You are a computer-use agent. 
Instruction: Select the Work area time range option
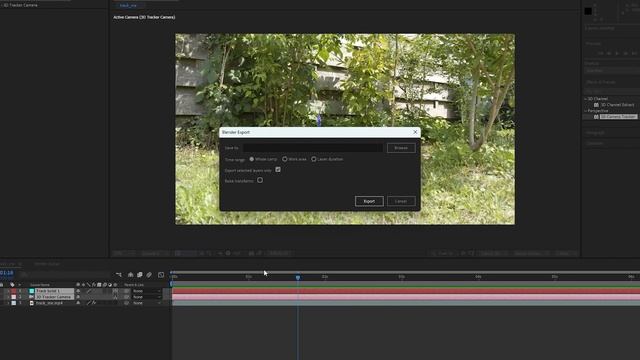click(284, 159)
